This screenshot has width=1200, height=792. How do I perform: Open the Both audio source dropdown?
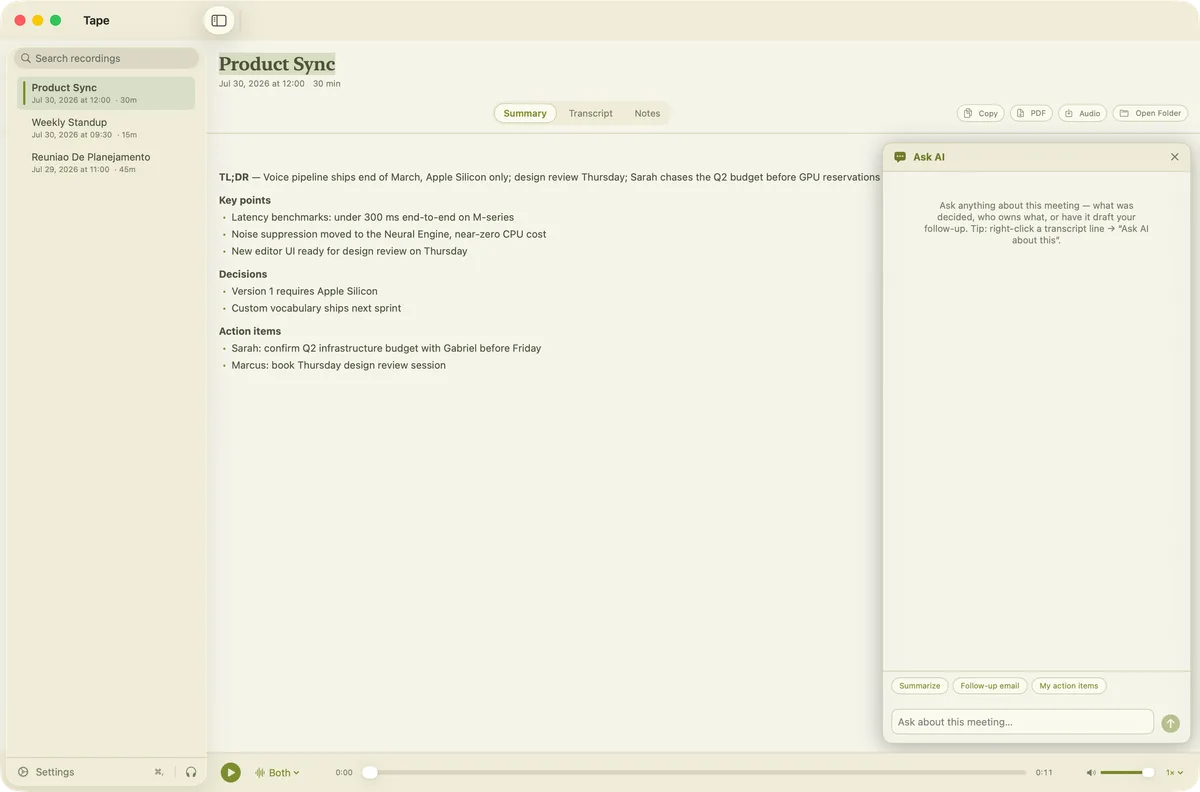click(278, 772)
